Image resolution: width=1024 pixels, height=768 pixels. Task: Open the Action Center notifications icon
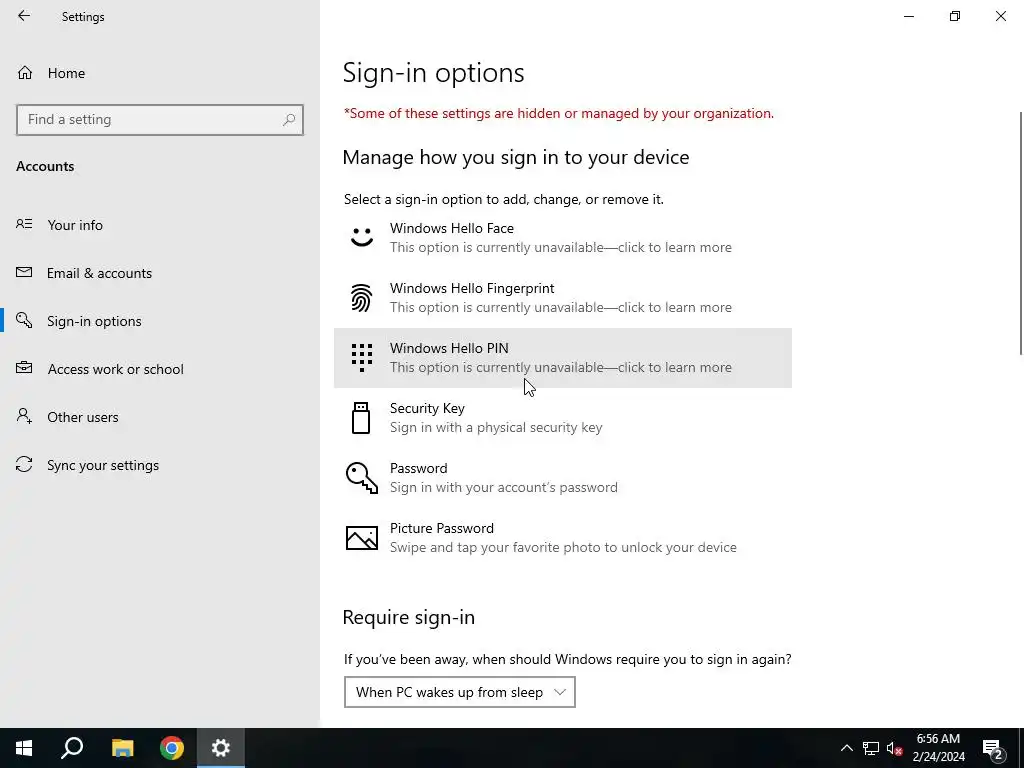click(992, 748)
